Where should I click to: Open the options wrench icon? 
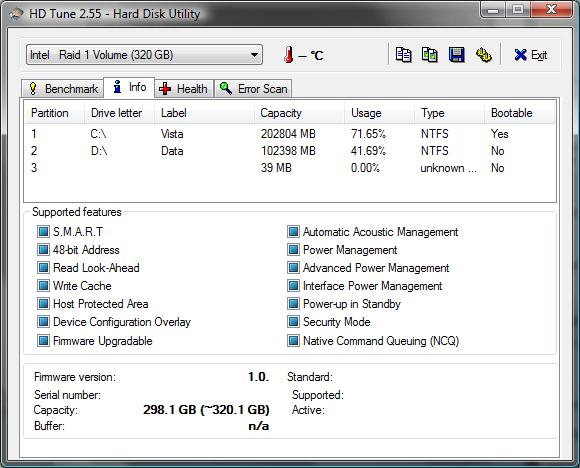pyautogui.click(x=483, y=55)
